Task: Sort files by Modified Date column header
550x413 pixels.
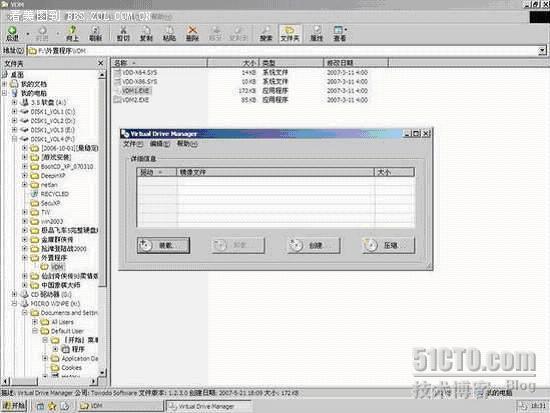Action: click(x=356, y=63)
